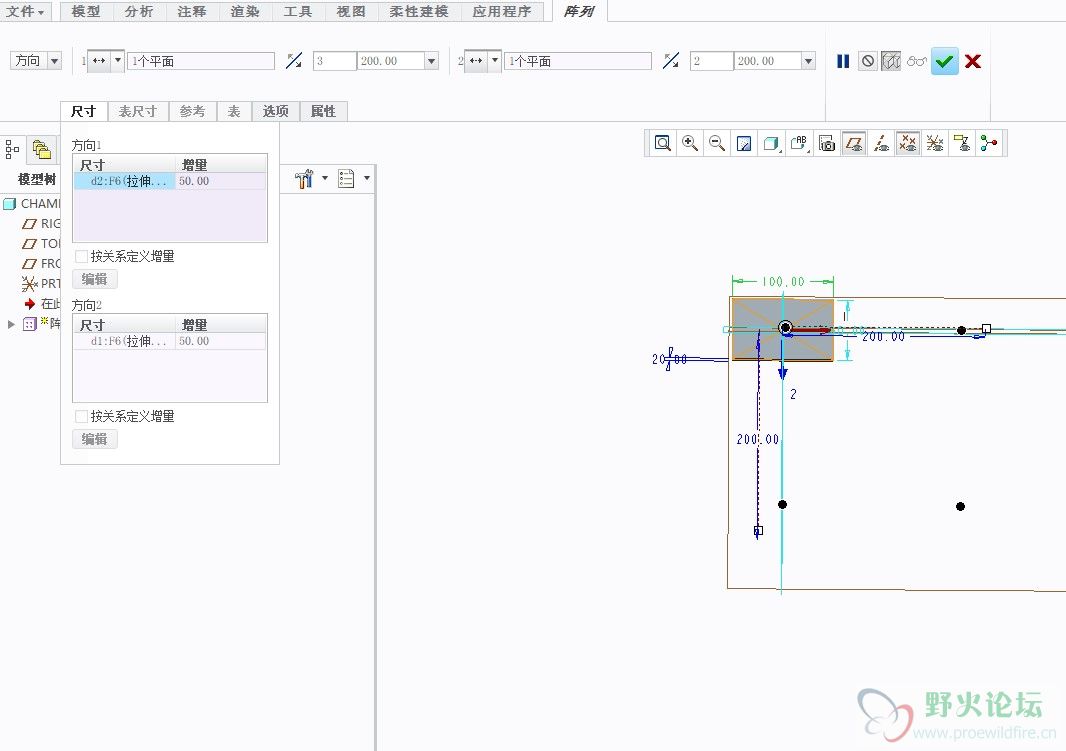Open tree settings dropdown arrow
This screenshot has height=751, width=1066.
pyautogui.click(x=324, y=178)
